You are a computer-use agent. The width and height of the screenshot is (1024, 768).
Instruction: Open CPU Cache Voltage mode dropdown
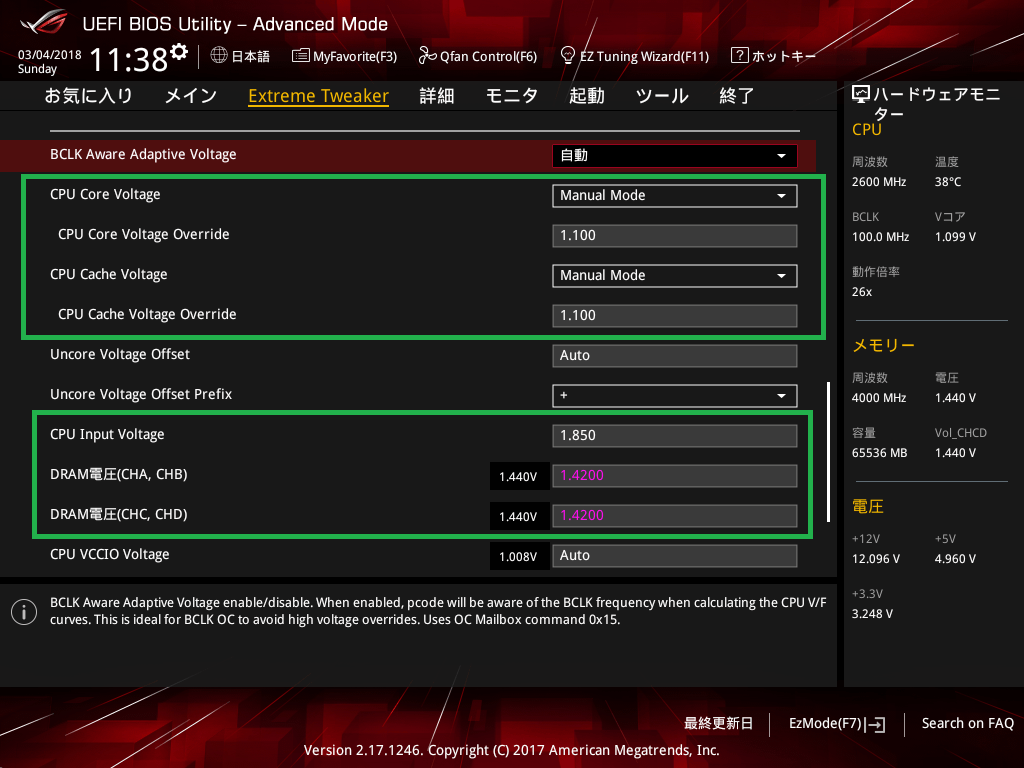[x=675, y=276]
